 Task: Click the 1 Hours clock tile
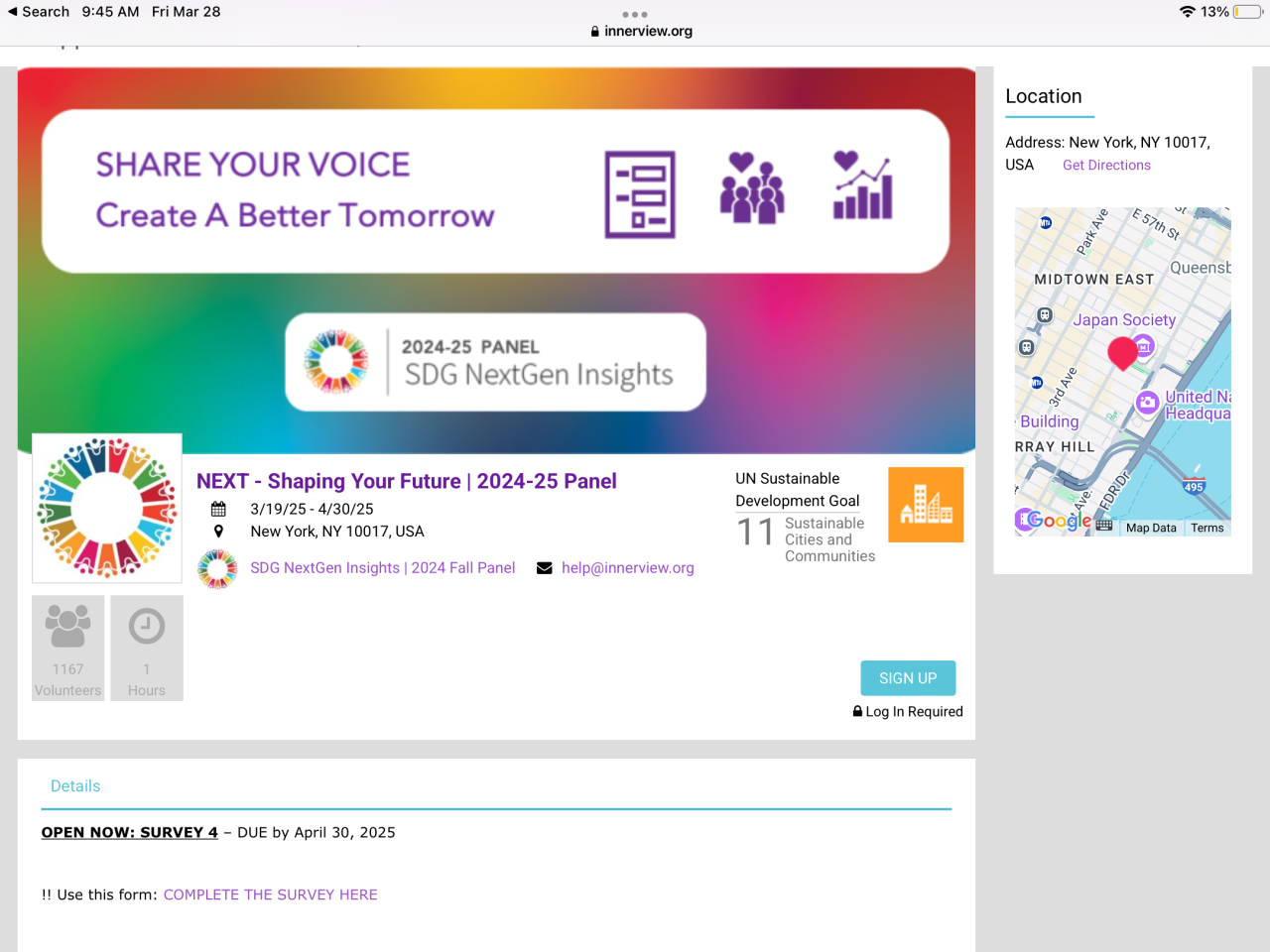147,649
